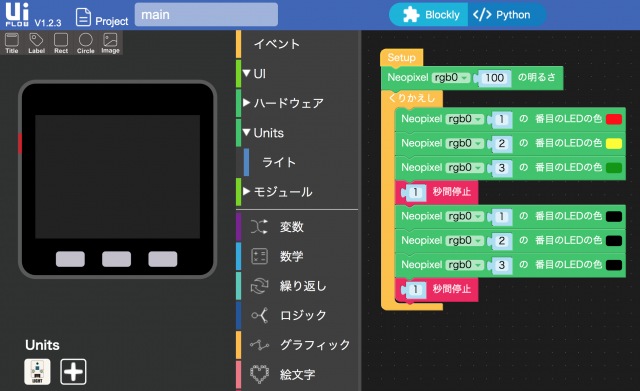Select the Image element tool

click(110, 43)
